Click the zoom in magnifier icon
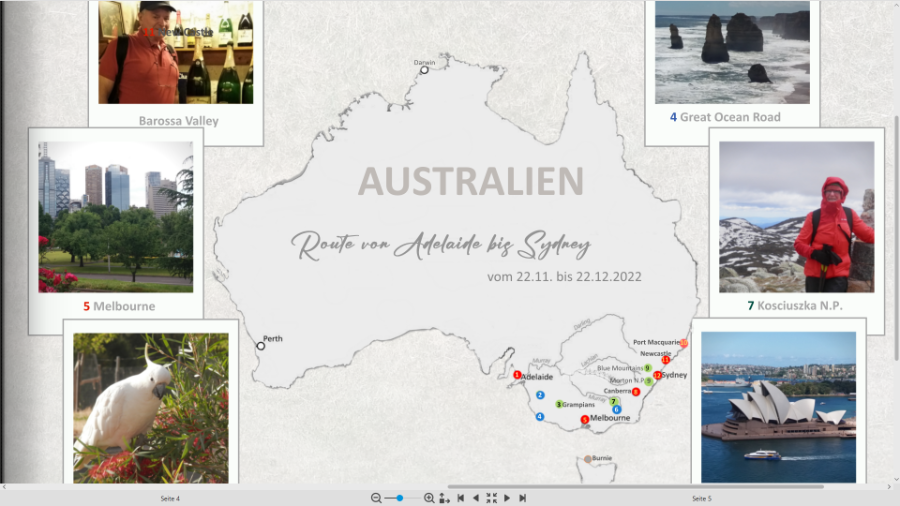 coord(429,498)
